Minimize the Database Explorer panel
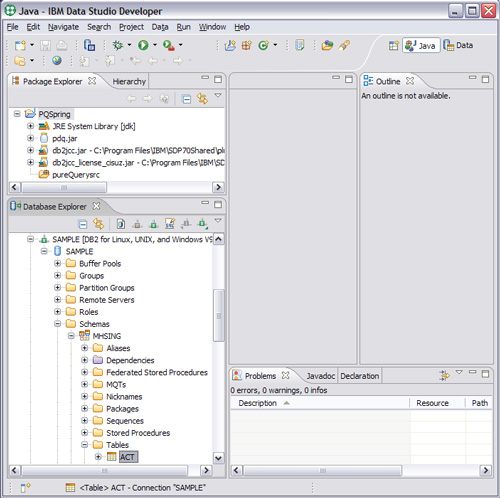The height and width of the screenshot is (498, 500). 205,202
